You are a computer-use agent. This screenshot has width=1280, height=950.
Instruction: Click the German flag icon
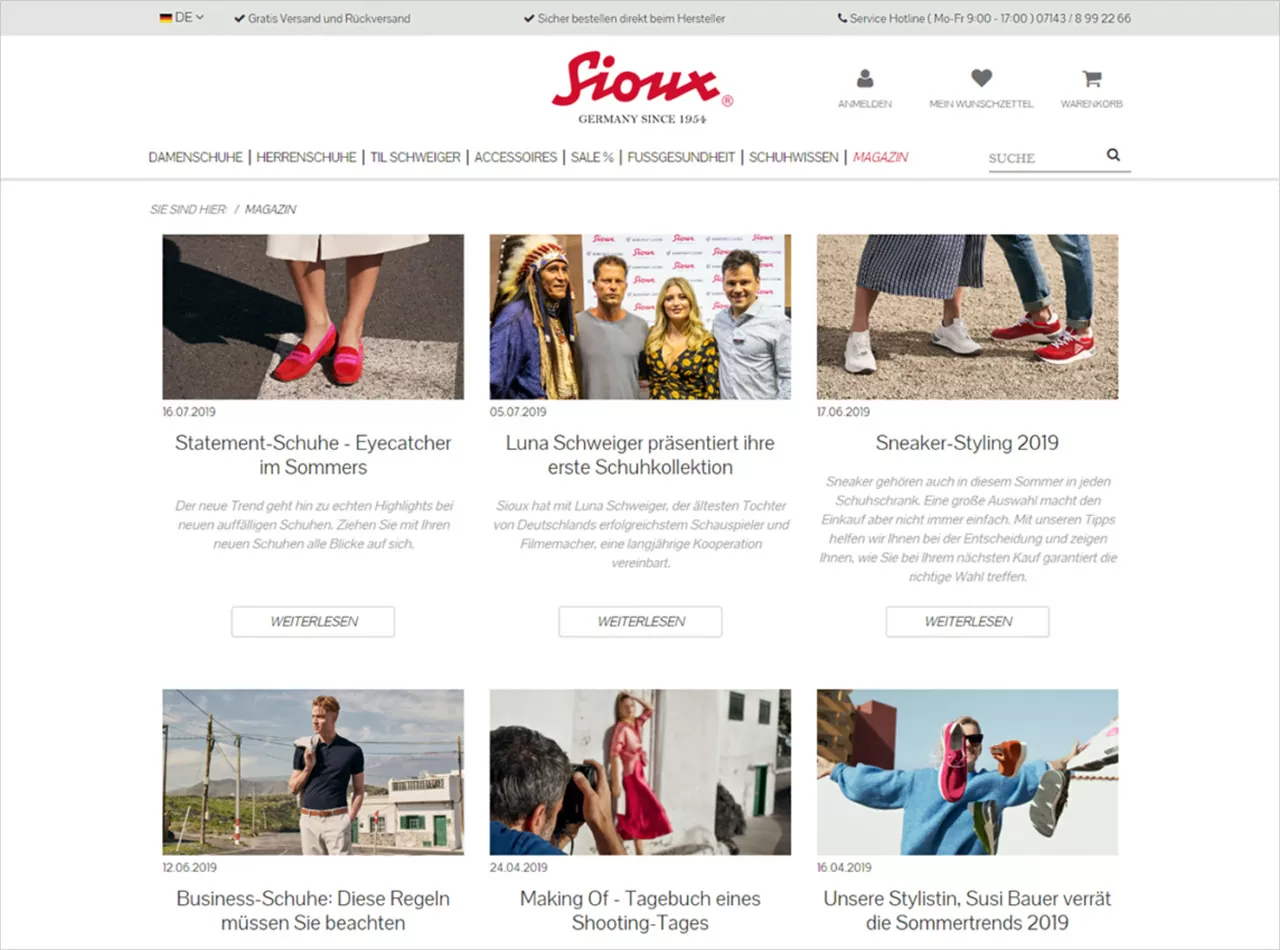coord(165,18)
